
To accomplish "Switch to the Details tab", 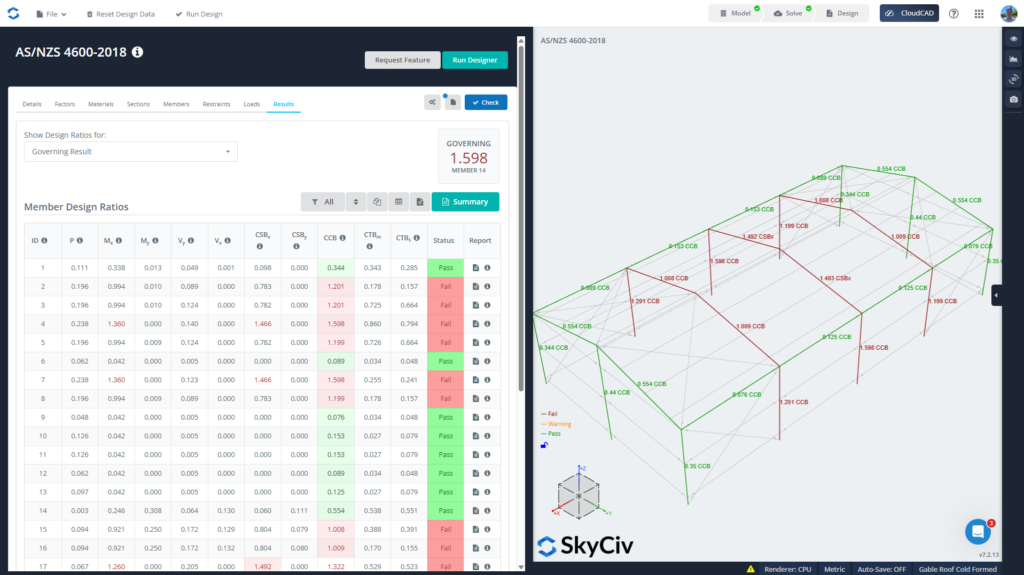I will pos(32,104).
